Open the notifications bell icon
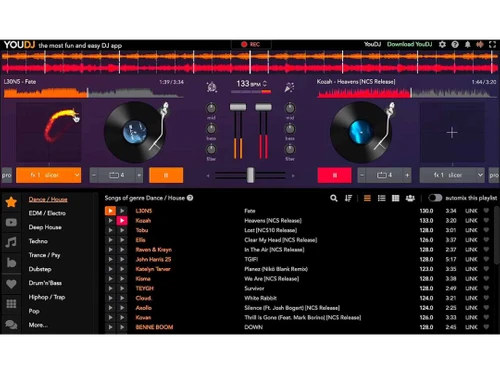The image size is (500, 375). tap(468, 44)
